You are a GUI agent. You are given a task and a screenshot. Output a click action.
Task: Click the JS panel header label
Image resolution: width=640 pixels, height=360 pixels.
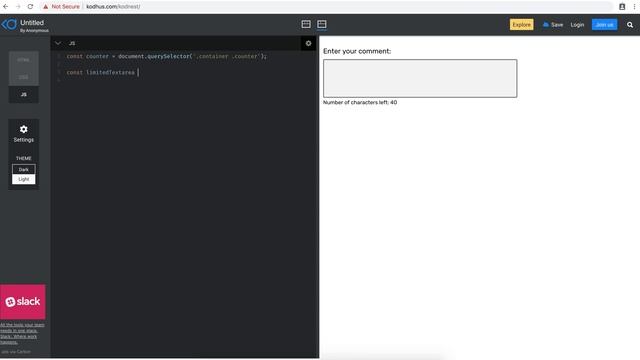[x=72, y=43]
